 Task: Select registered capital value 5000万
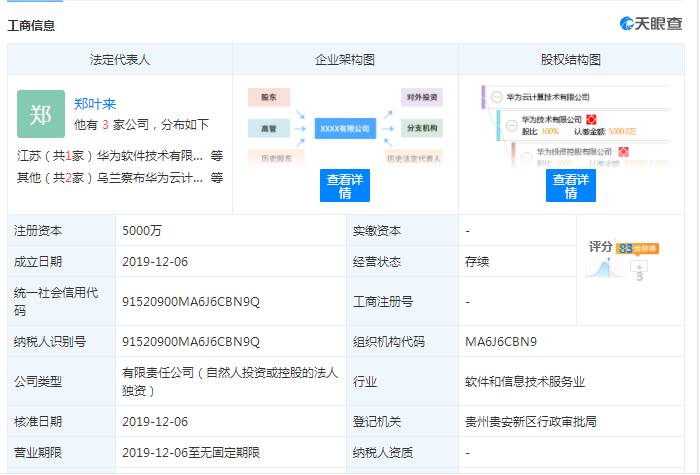pyautogui.click(x=142, y=230)
